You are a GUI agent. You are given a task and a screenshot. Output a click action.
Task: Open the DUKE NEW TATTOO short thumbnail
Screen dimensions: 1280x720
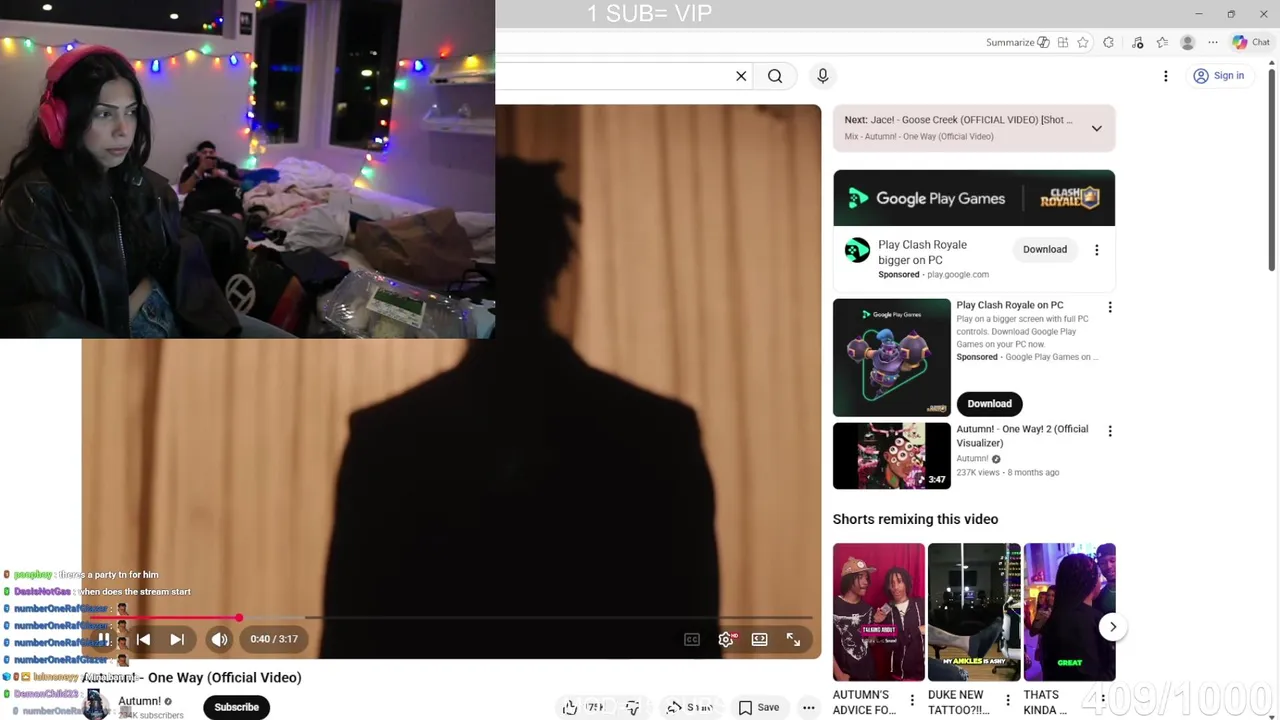click(974, 612)
